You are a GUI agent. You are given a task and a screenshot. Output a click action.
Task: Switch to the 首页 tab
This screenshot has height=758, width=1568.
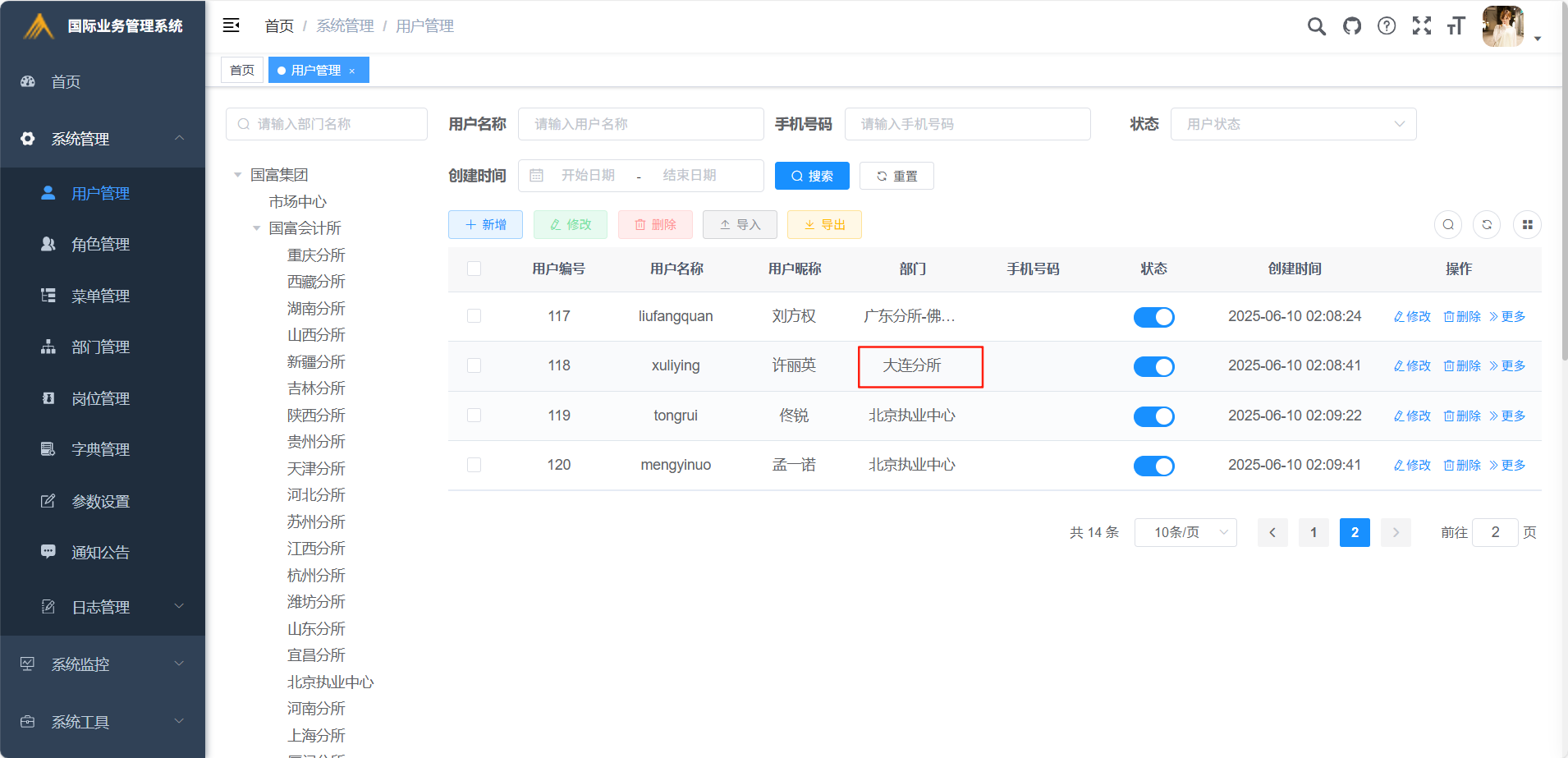(242, 70)
